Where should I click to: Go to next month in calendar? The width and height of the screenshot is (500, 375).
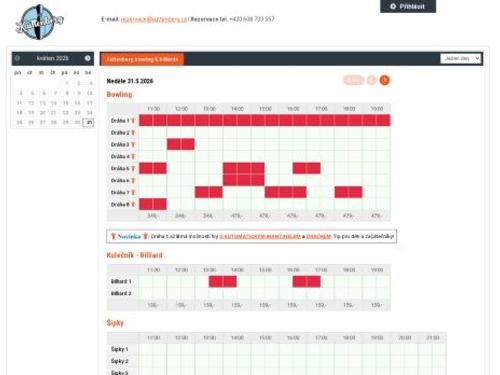click(x=87, y=58)
